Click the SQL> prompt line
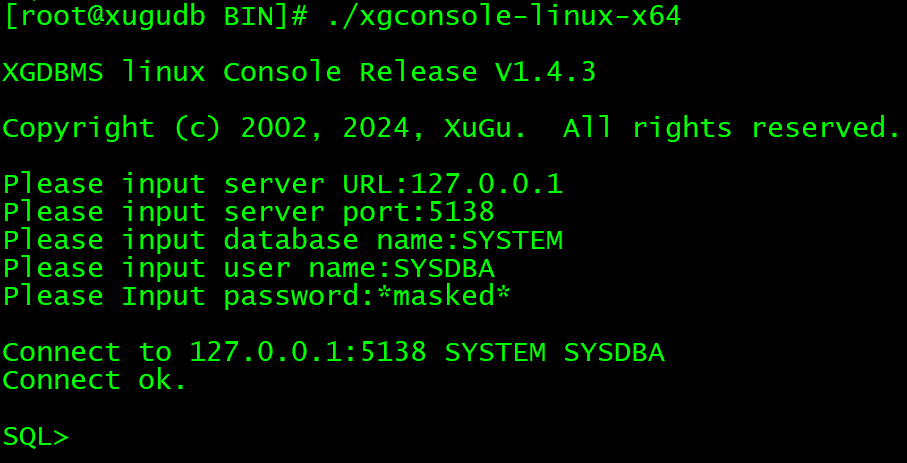This screenshot has width=907, height=463. tap(36, 437)
